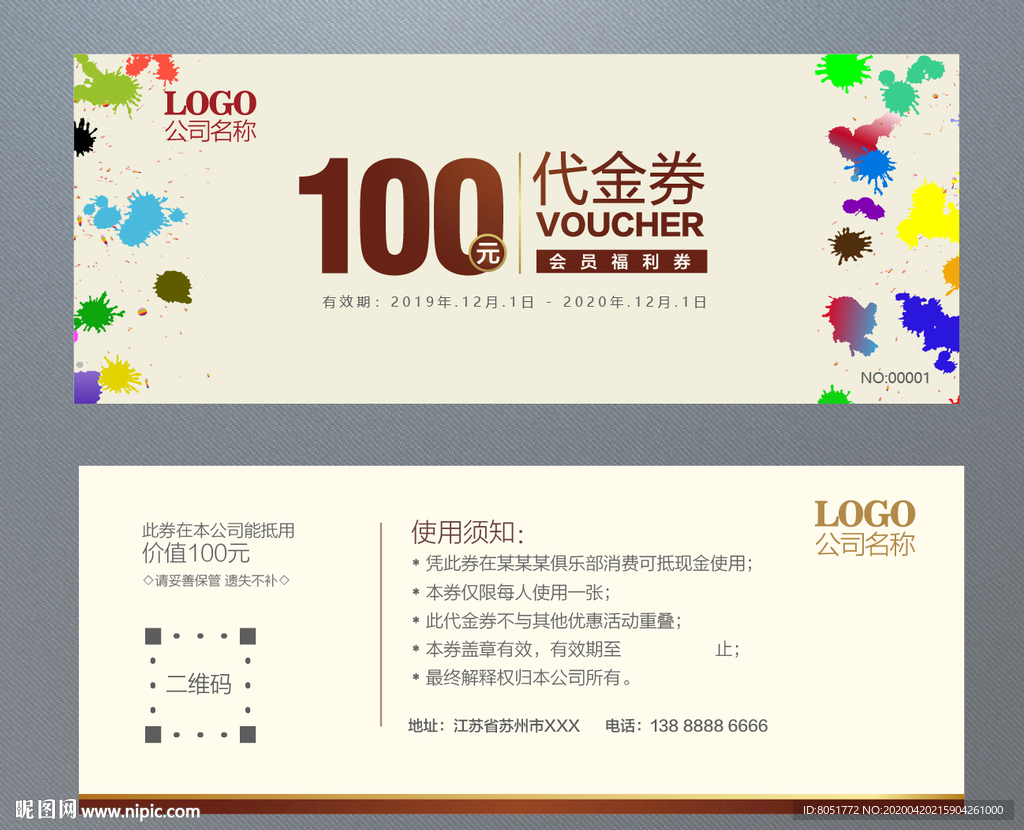Viewport: 1024px width, 830px height.
Task: Select the large 100 amount figure
Action: tap(400, 215)
